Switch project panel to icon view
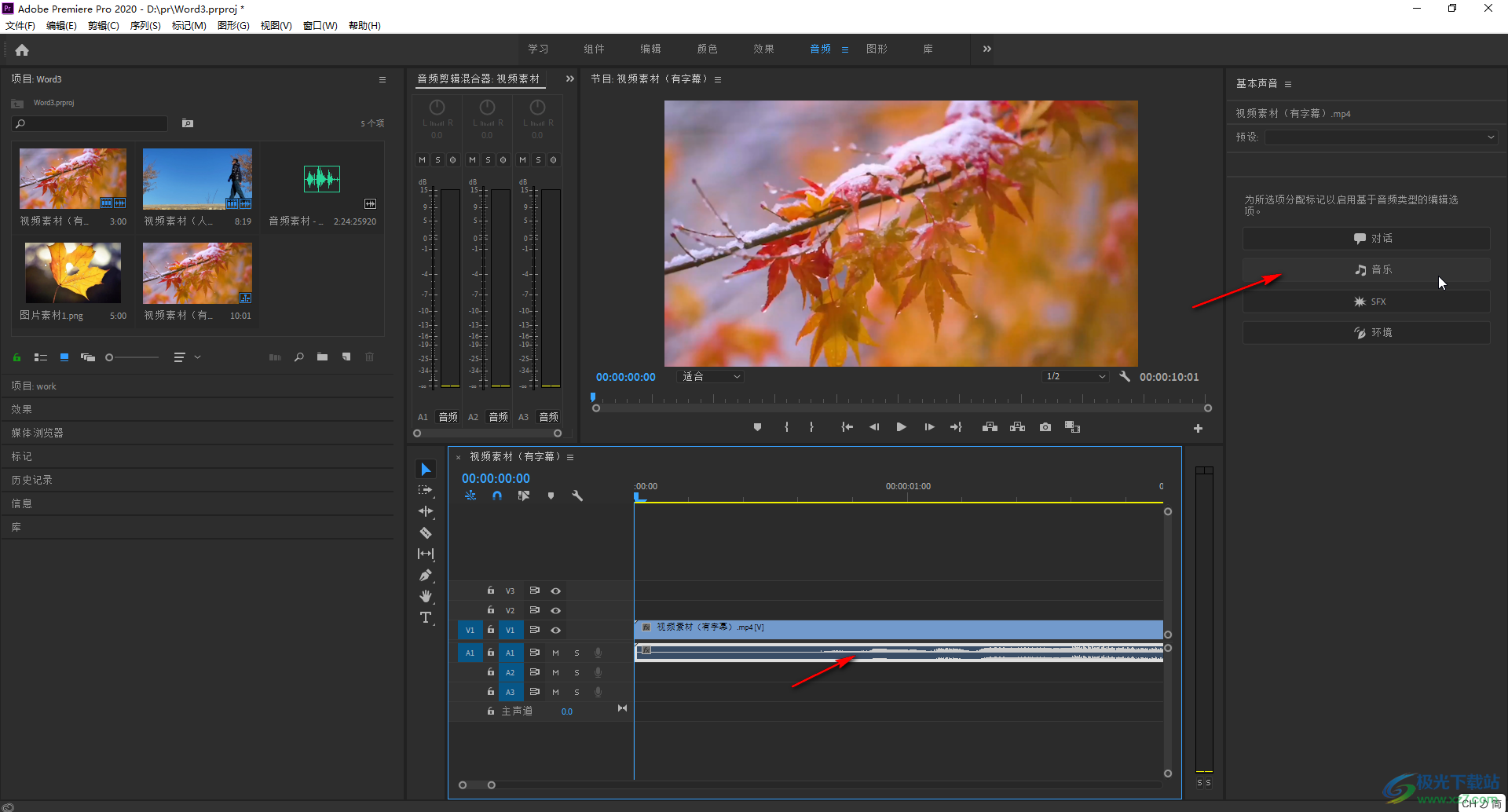 pyautogui.click(x=64, y=357)
